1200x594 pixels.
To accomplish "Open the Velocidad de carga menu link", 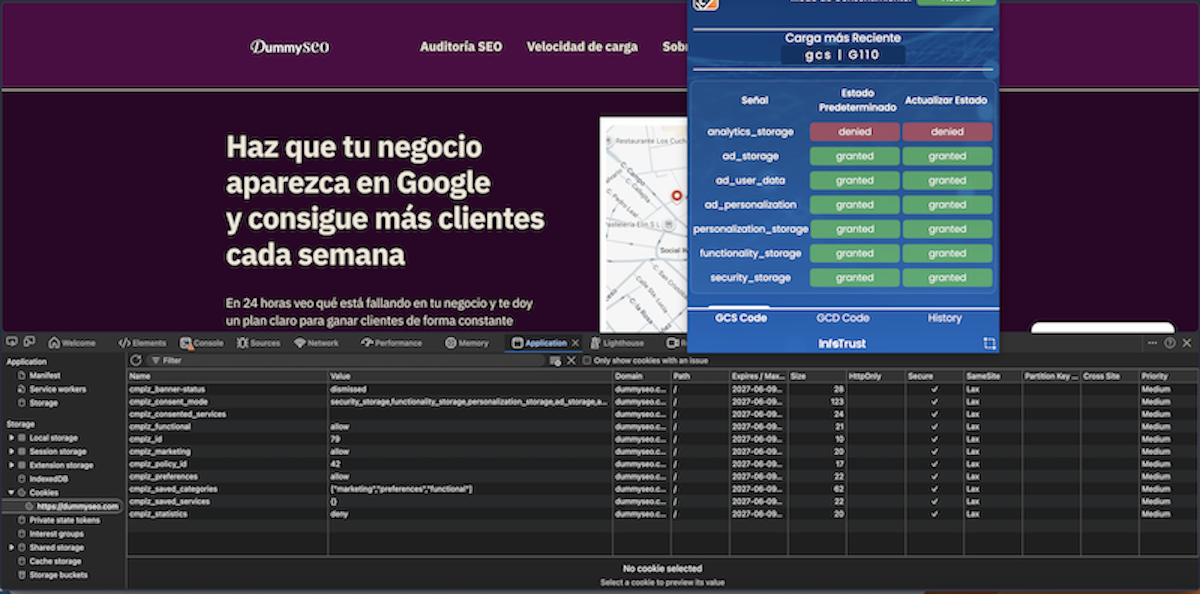I will (582, 47).
